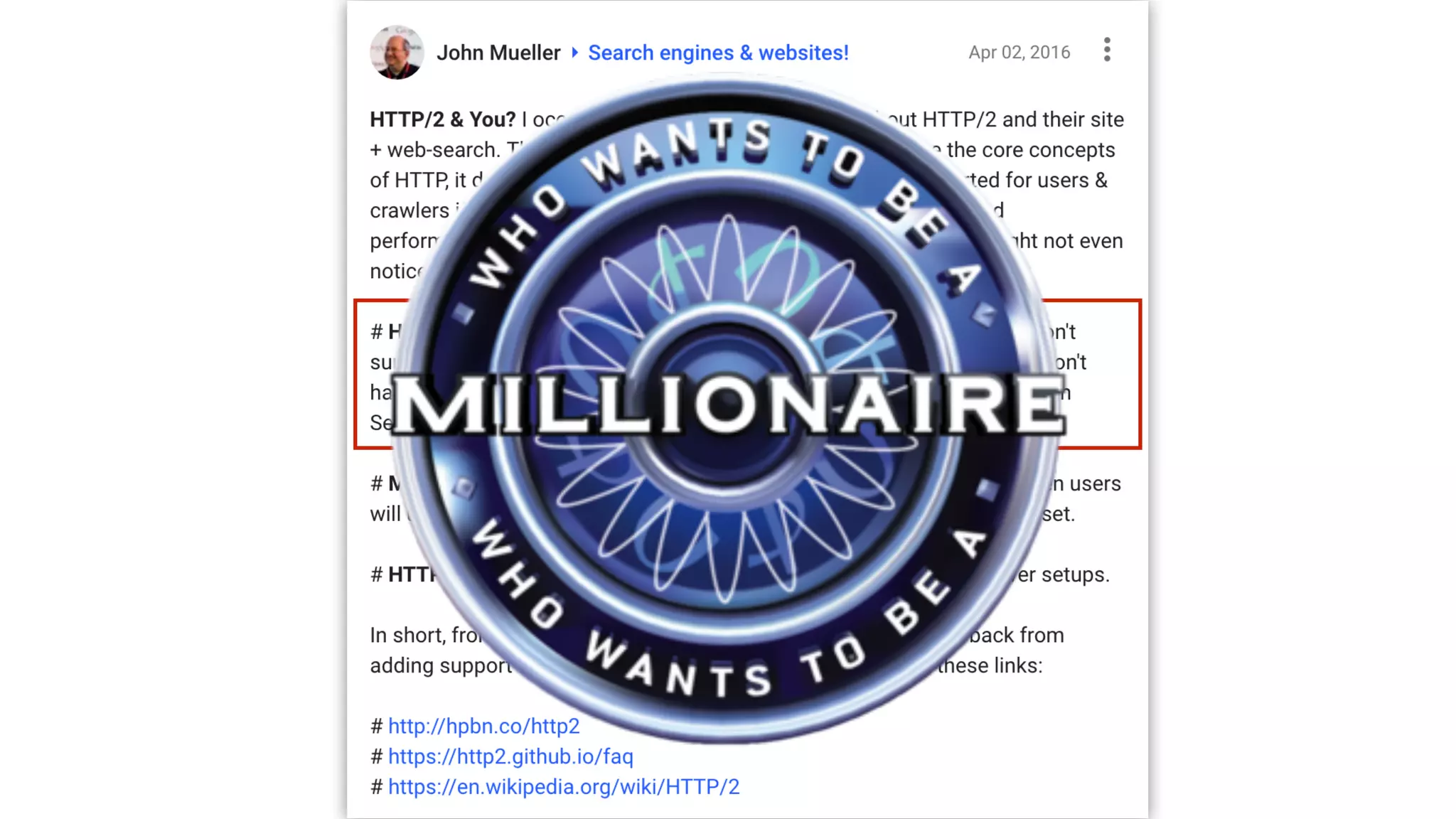Click the "these links:" text
Image resolution: width=1456 pixels, height=819 pixels.
click(x=990, y=665)
